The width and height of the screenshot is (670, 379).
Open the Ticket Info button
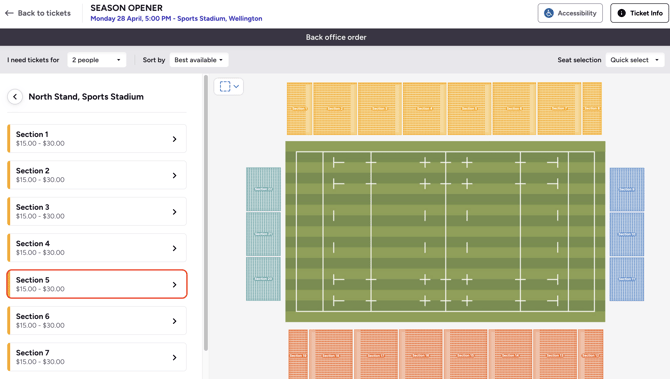[639, 13]
